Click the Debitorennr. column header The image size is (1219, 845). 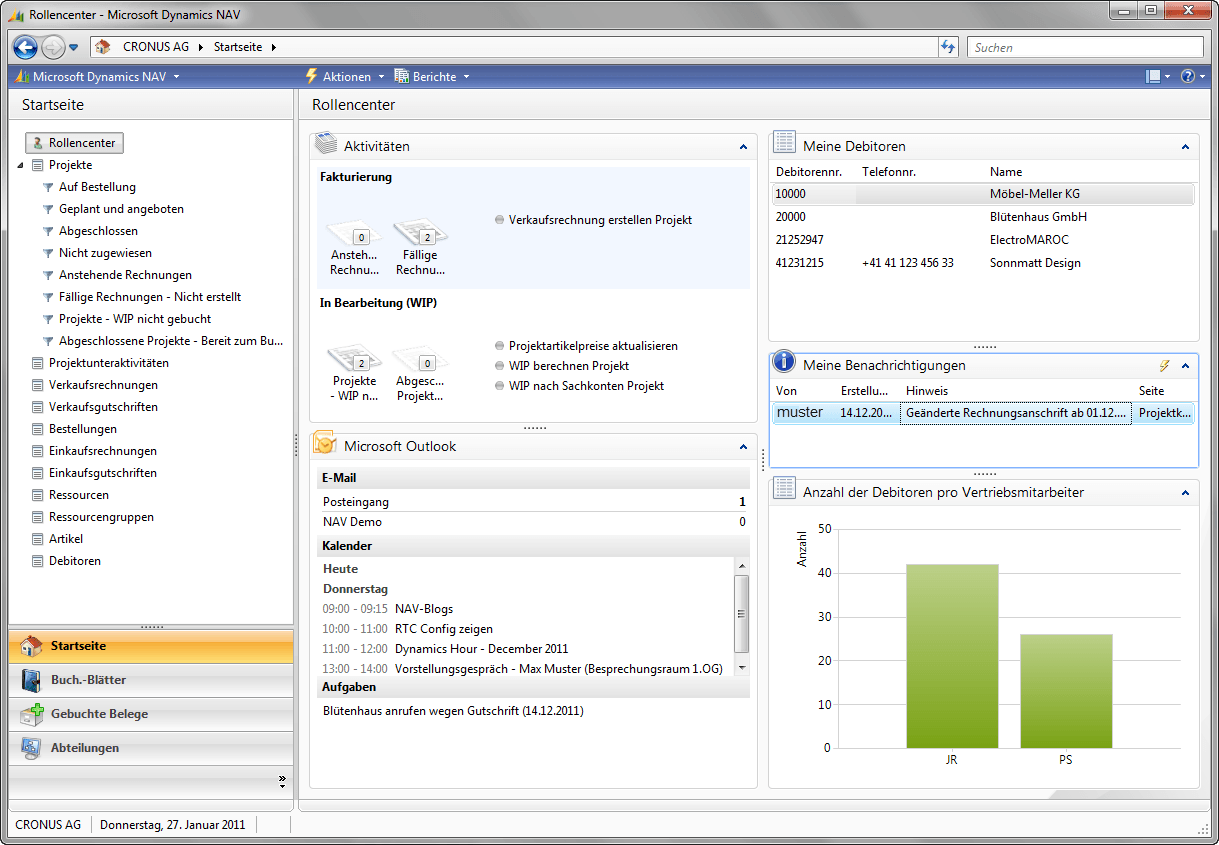pyautogui.click(x=809, y=172)
